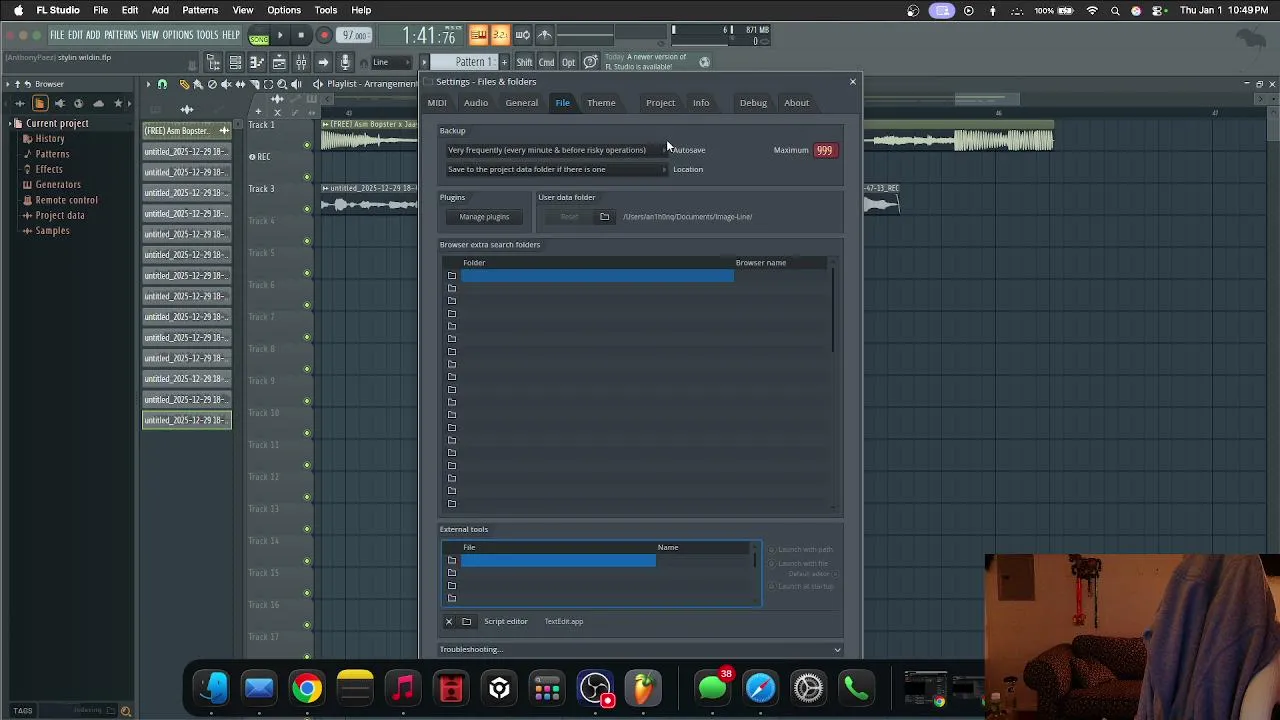Open Google Chrome from the Dock
The height and width of the screenshot is (720, 1280).
pyautogui.click(x=307, y=688)
